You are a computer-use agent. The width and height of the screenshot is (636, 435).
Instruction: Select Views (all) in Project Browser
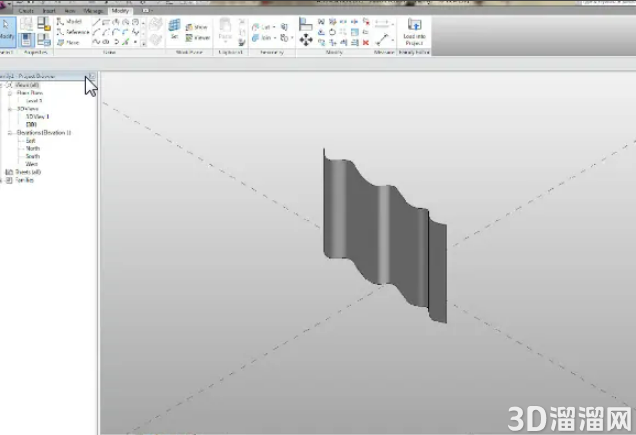27,85
